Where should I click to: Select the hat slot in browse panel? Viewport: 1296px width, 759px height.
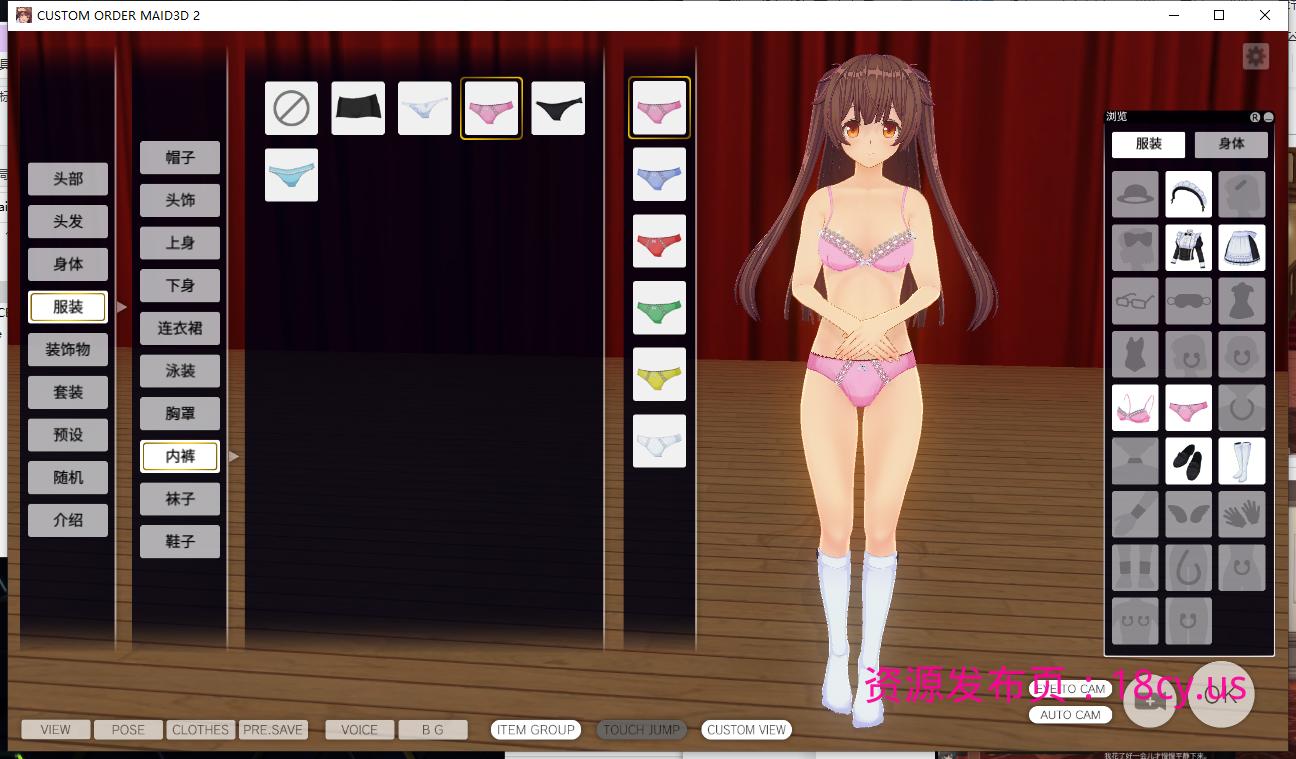point(1135,194)
